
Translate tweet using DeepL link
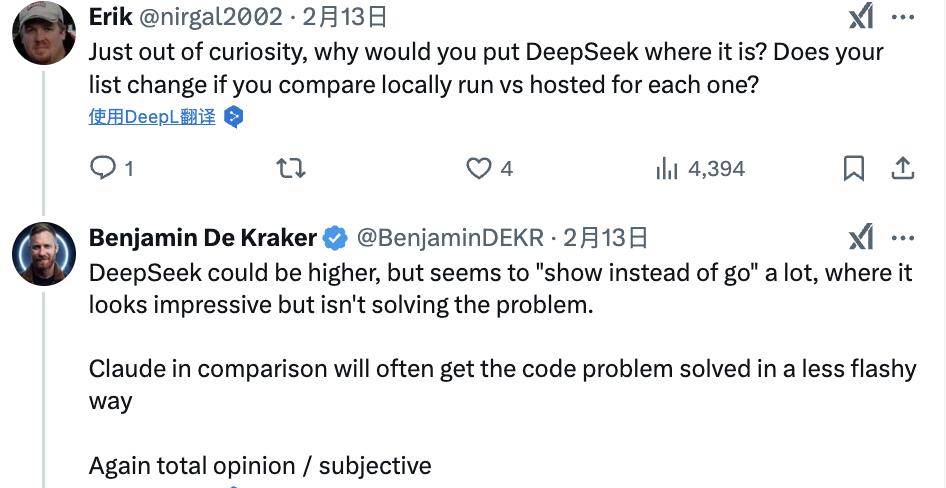152,116
